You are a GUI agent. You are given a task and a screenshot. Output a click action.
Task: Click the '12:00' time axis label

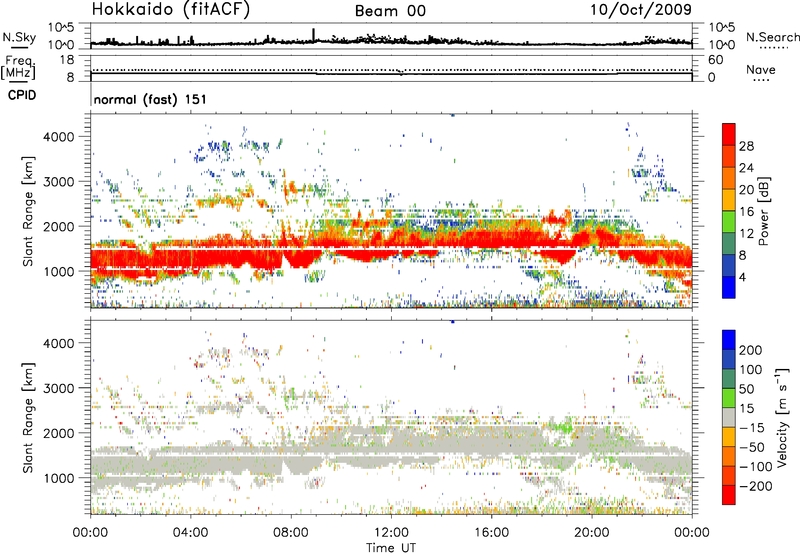click(391, 533)
